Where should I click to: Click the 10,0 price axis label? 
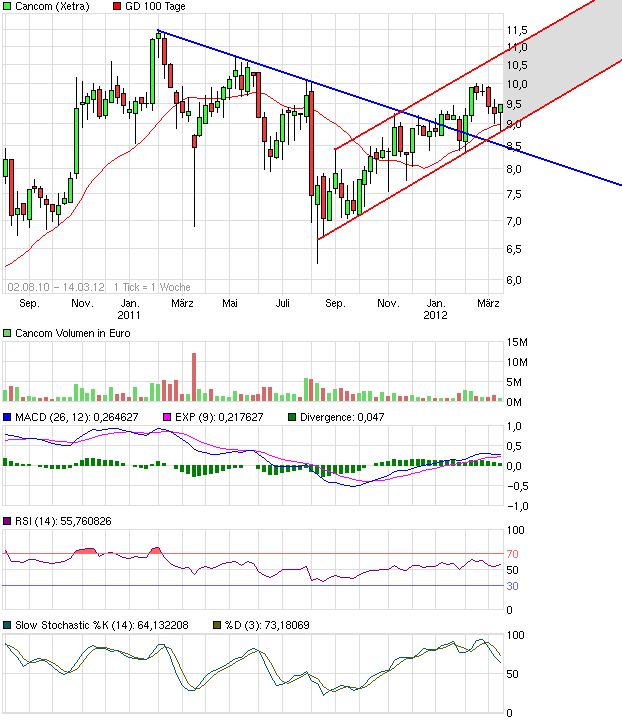click(x=517, y=84)
